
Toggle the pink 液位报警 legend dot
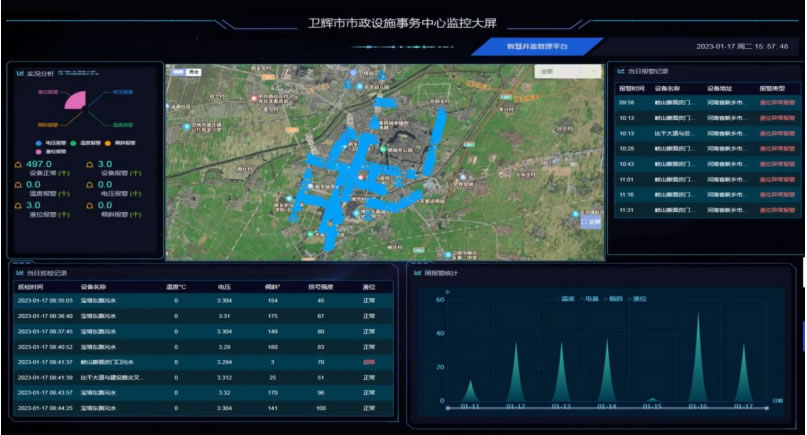click(x=39, y=152)
